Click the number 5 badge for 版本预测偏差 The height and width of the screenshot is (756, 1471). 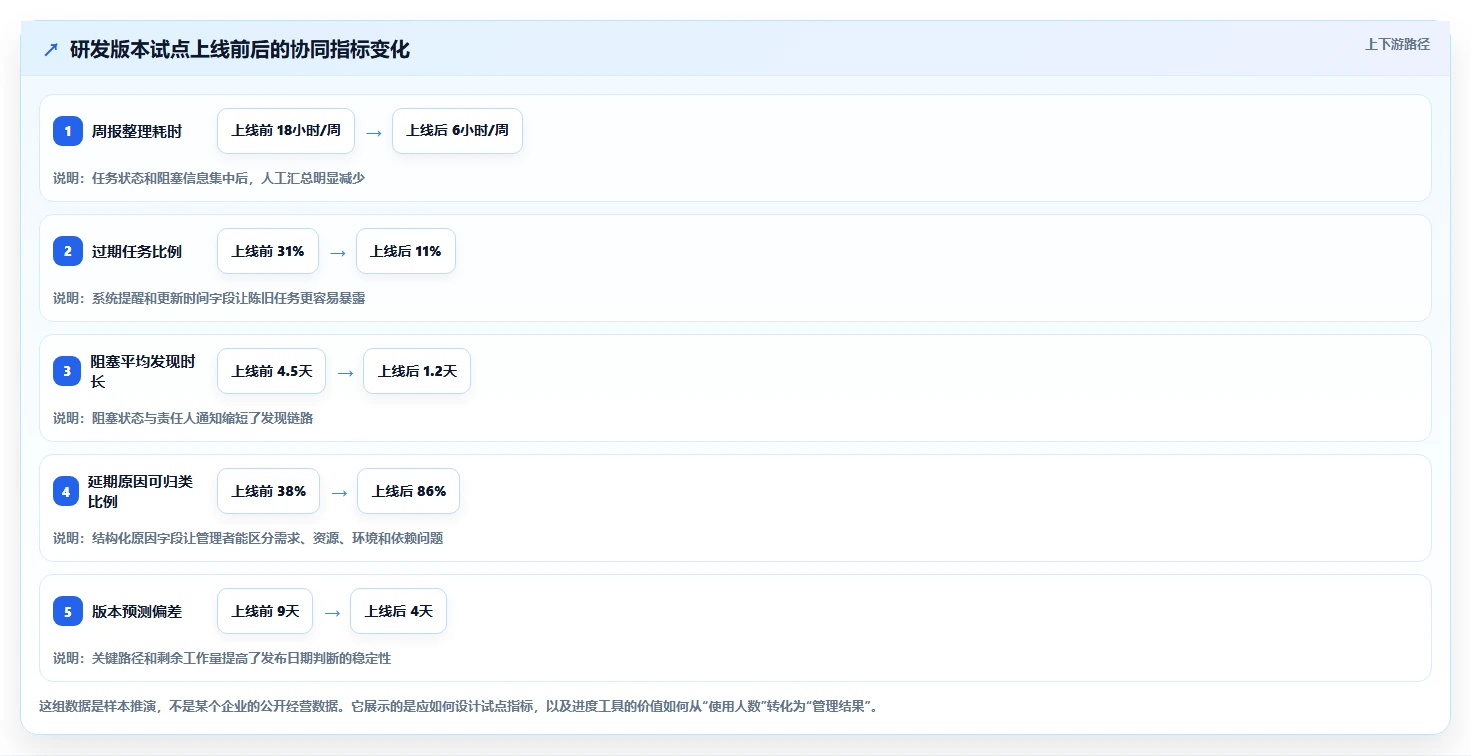(x=68, y=611)
